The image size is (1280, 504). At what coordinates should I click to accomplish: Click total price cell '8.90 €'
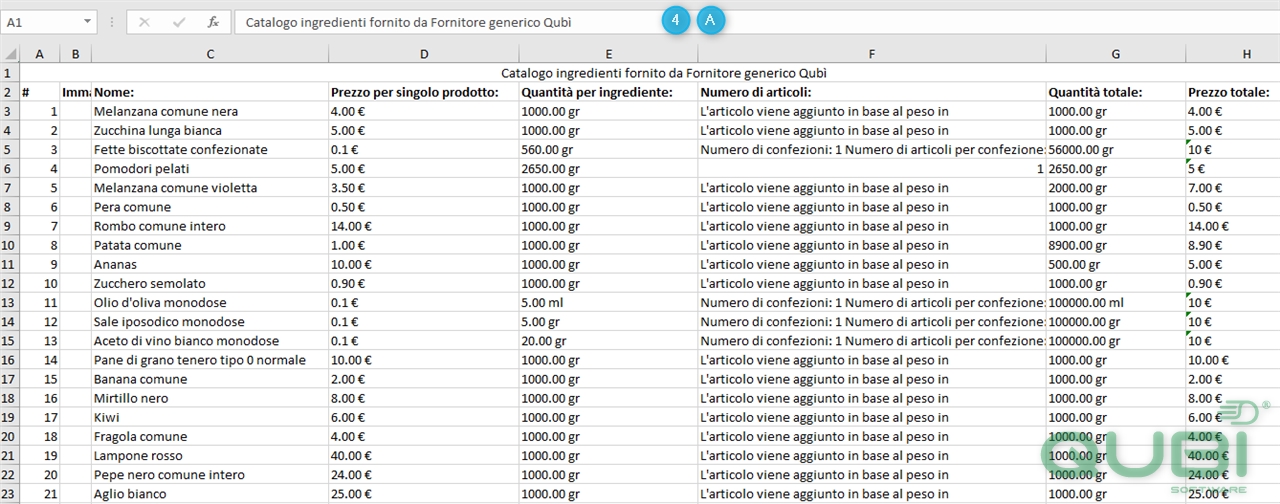click(x=1233, y=245)
